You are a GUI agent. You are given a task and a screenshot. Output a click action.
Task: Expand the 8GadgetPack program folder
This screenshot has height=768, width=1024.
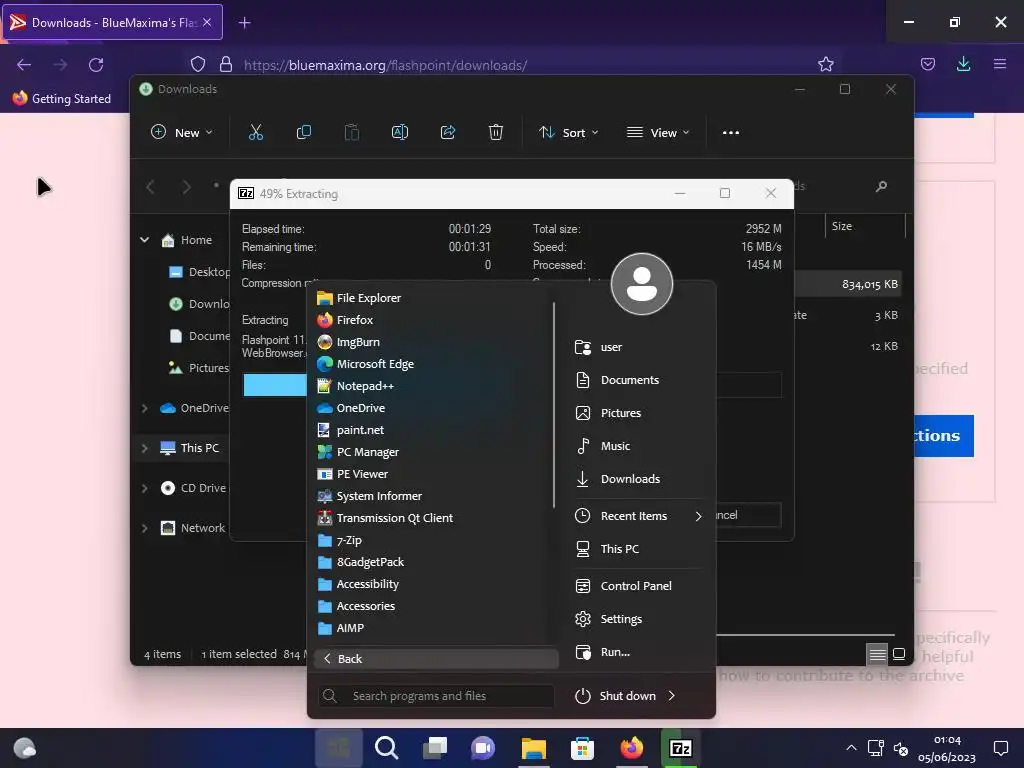tap(360, 562)
